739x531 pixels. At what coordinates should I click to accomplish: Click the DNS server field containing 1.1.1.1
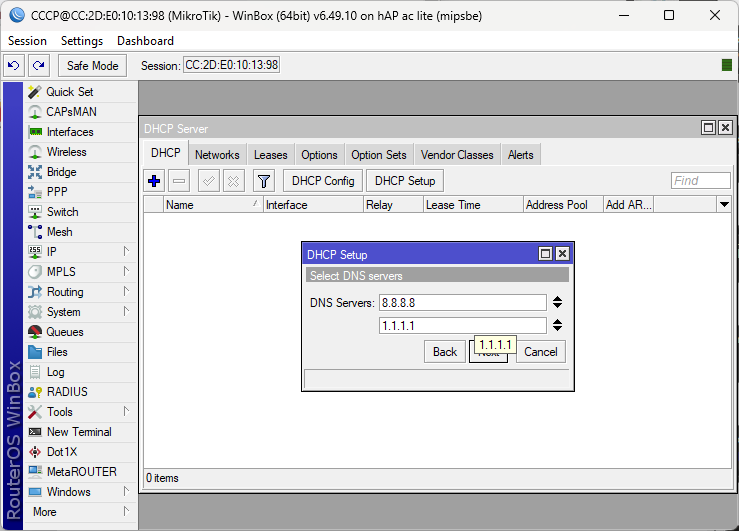point(463,326)
